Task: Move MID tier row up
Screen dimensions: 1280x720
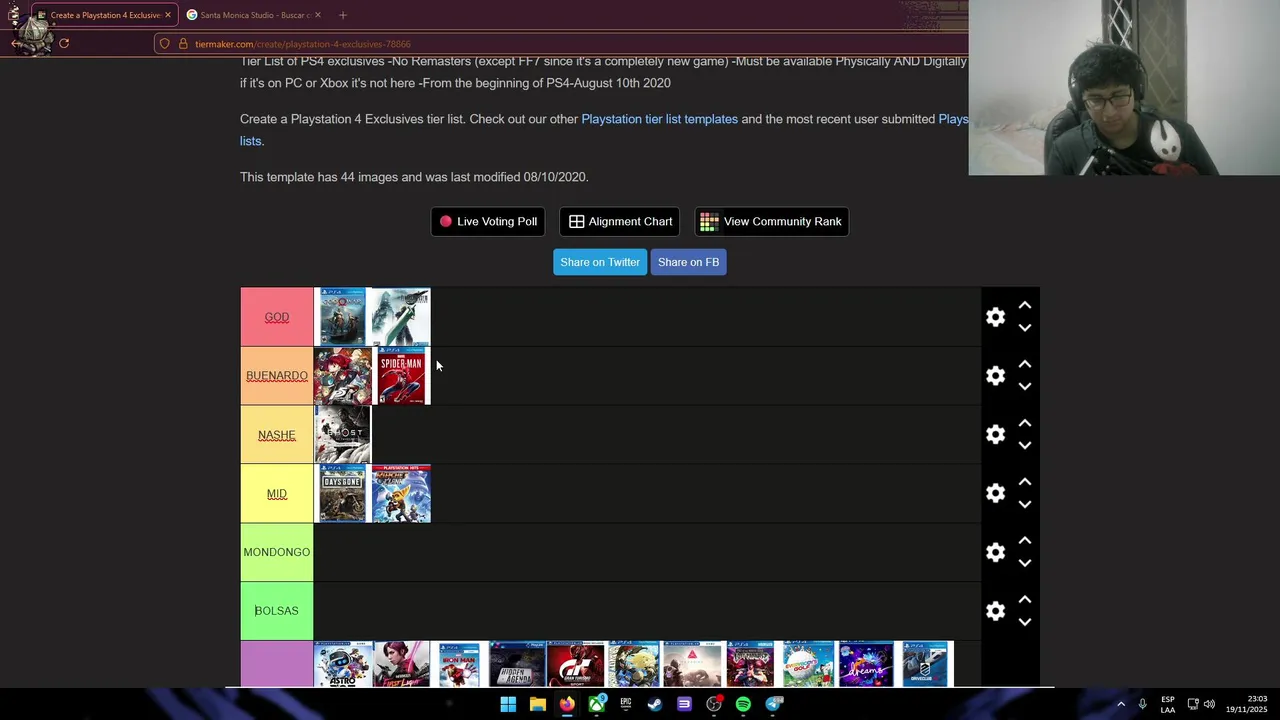Action: [x=1025, y=482]
